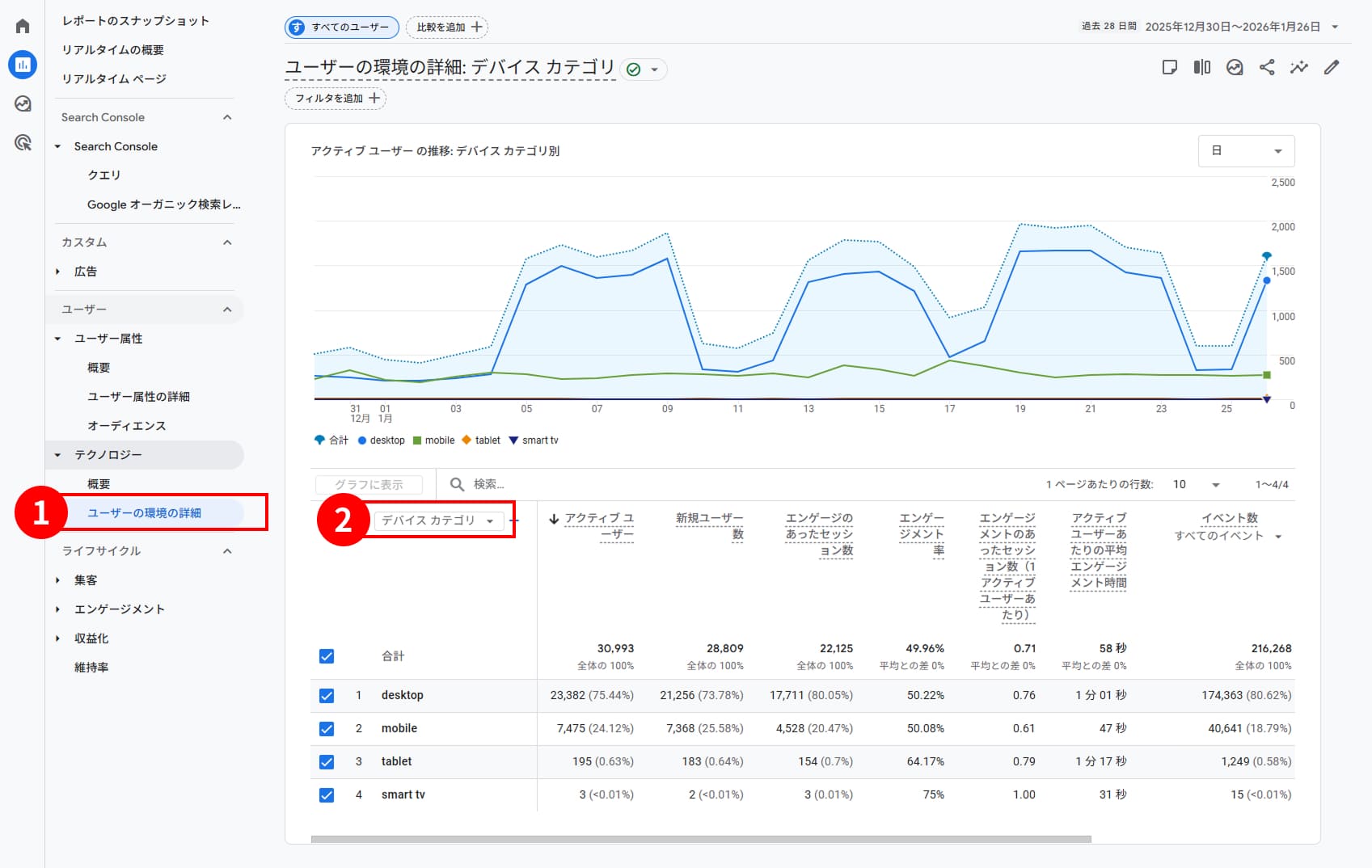Toggle the smart tv row checkbox
1372x868 pixels.
327,794
